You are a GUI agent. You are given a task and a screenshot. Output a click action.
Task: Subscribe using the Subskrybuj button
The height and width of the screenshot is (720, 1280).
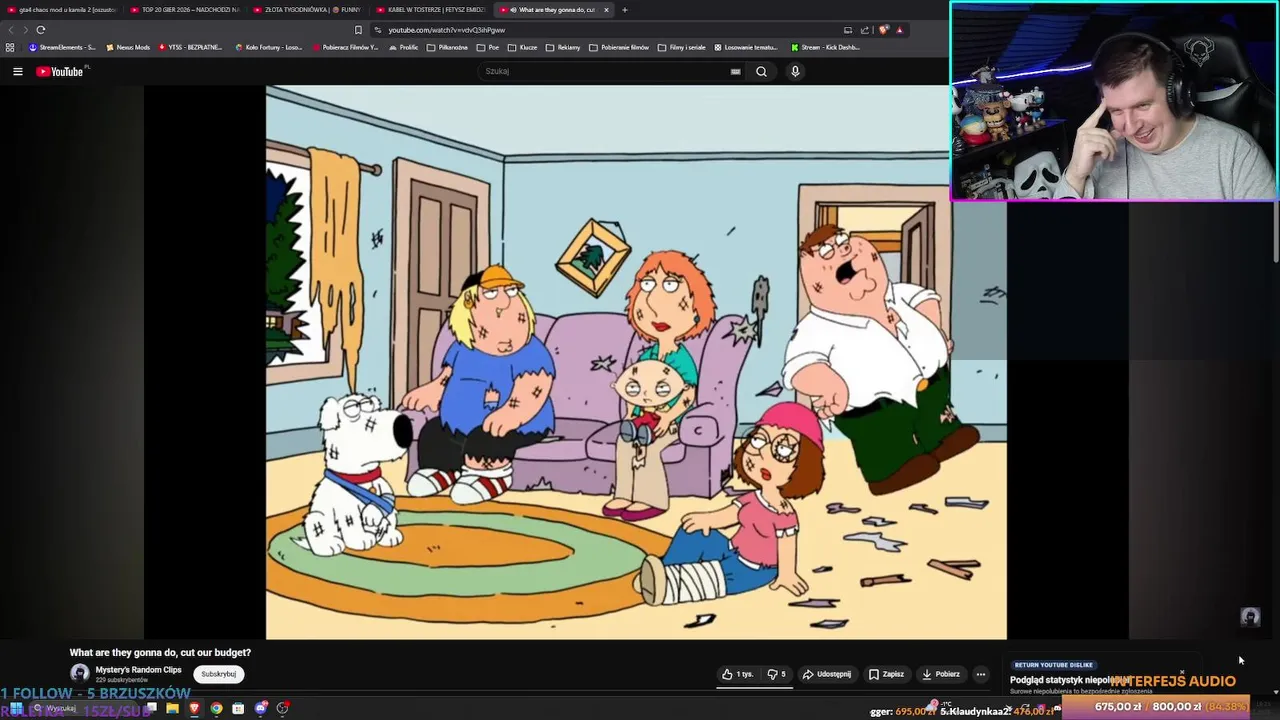tap(218, 674)
